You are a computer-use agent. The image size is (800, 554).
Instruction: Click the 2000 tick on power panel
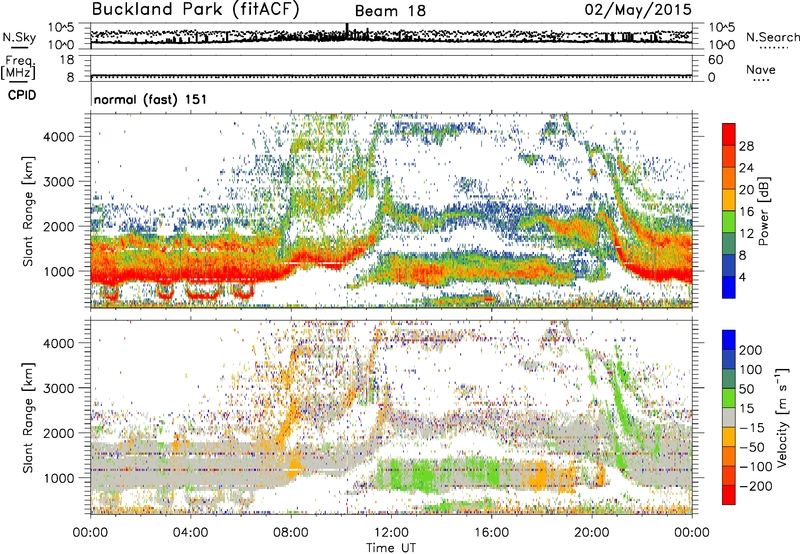[58, 226]
